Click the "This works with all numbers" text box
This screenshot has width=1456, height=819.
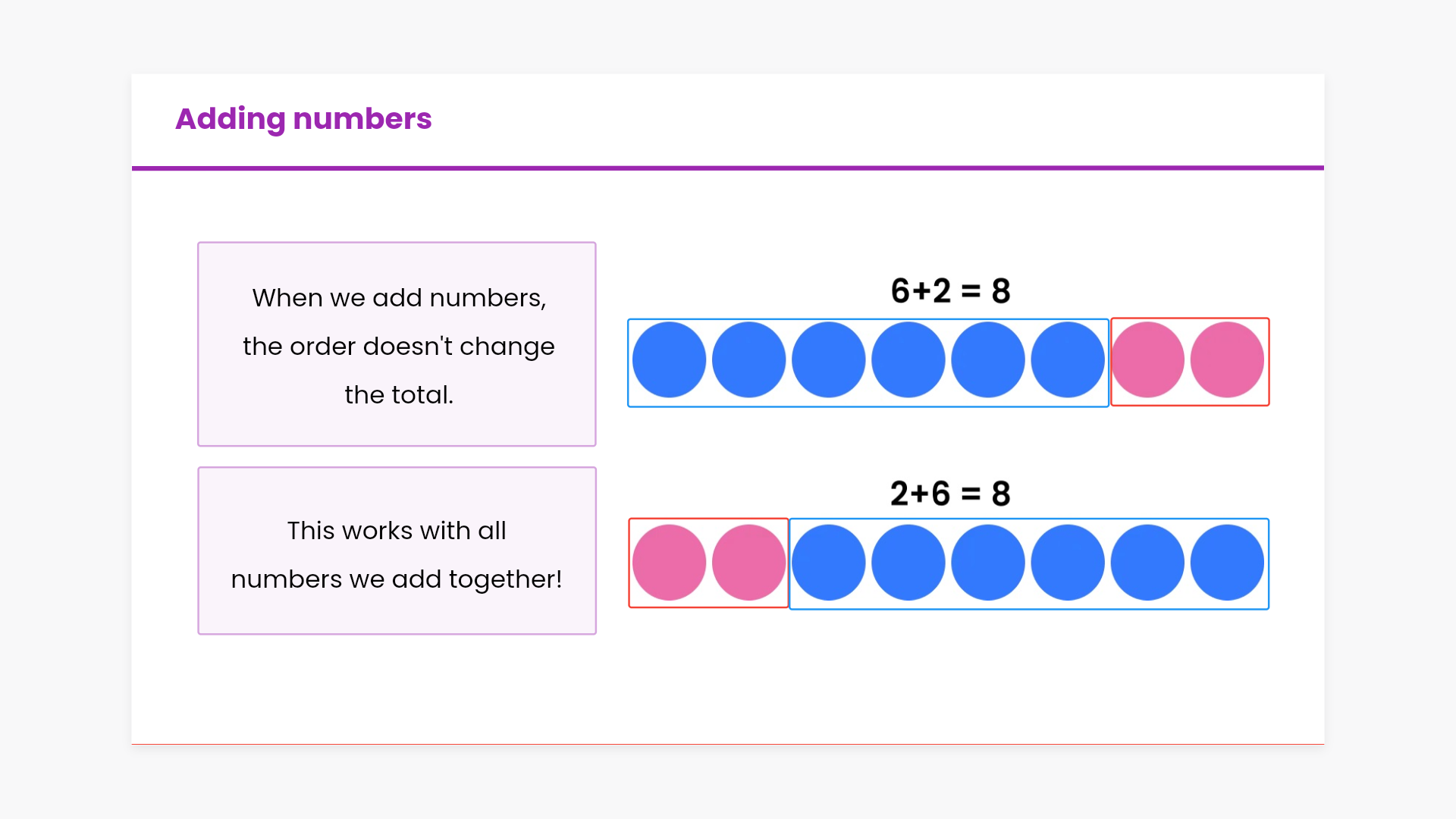point(397,551)
